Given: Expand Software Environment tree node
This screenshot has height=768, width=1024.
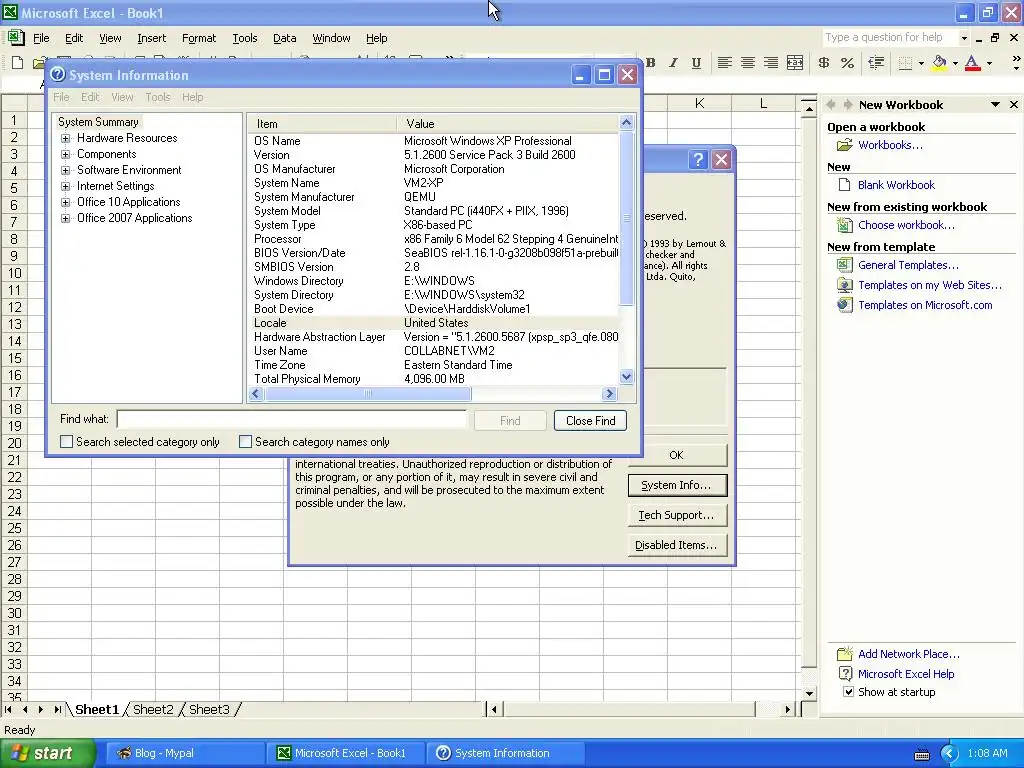Looking at the screenshot, I should click(65, 170).
